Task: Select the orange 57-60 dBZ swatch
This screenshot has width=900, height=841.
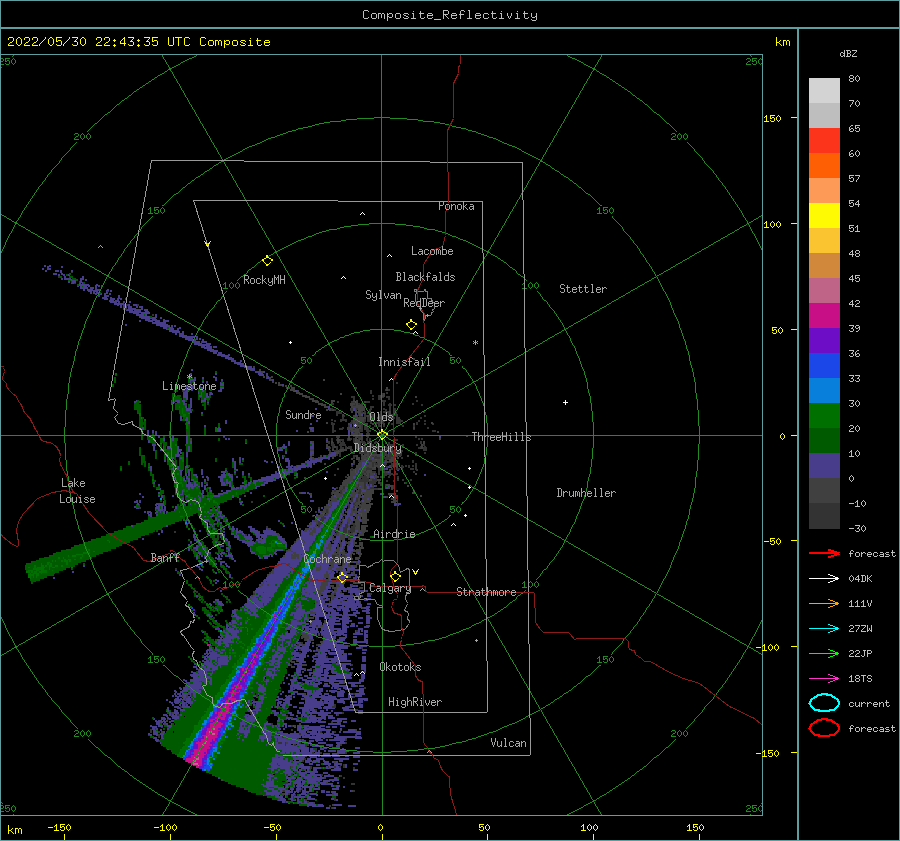Action: click(x=824, y=166)
